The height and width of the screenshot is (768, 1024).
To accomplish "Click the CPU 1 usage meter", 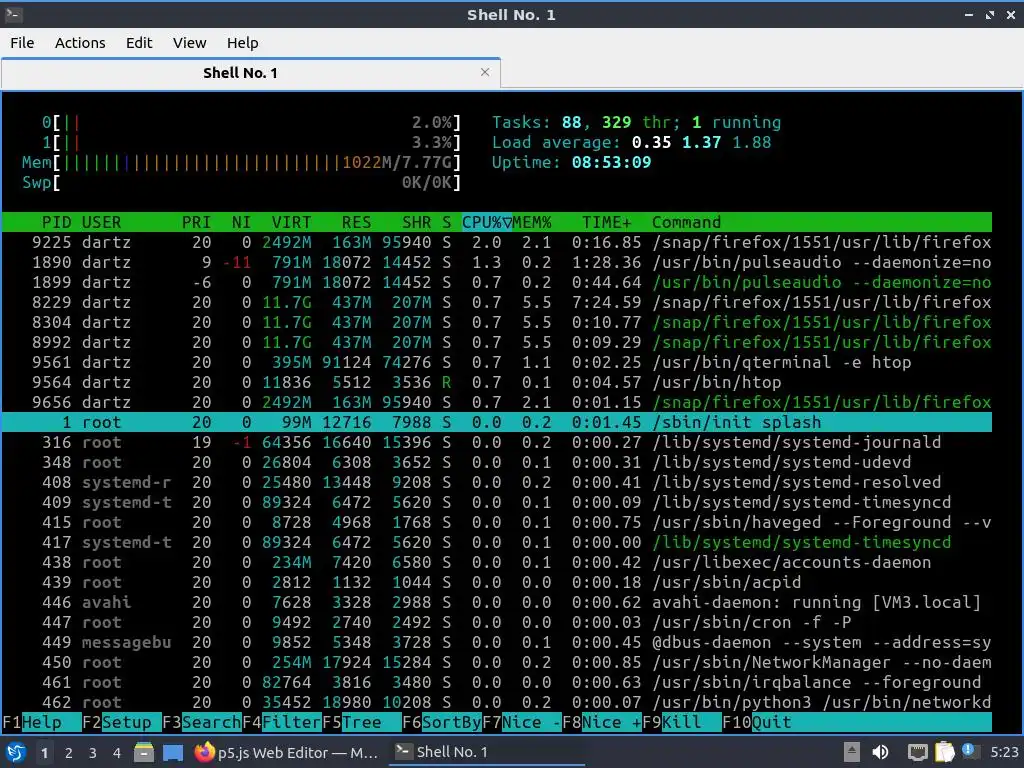I will click(251, 142).
